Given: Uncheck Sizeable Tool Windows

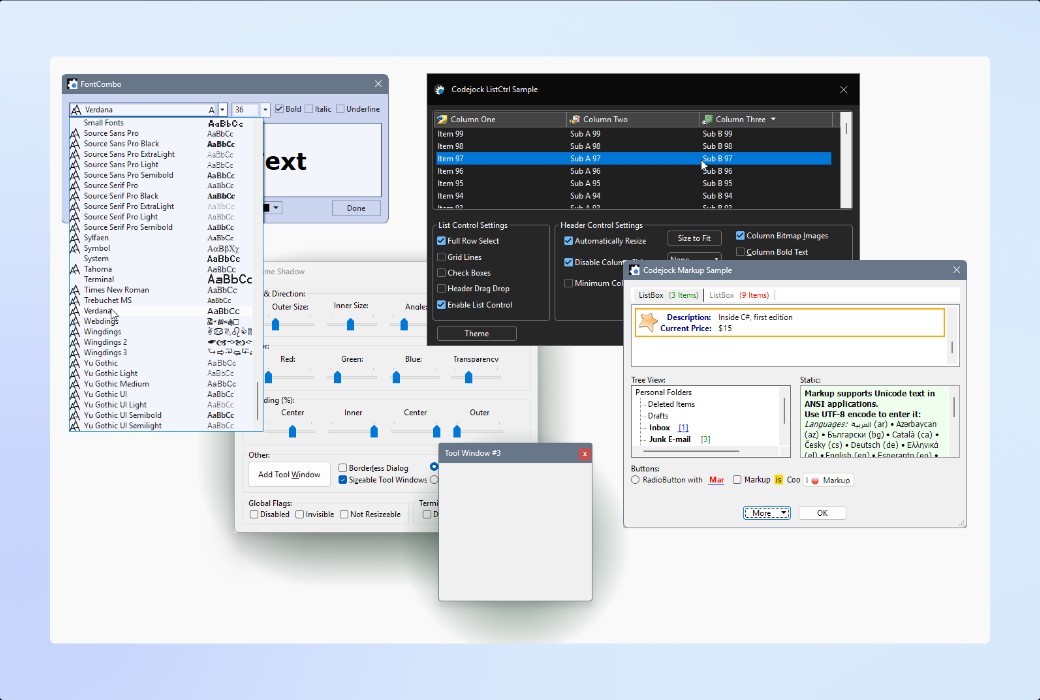Looking at the screenshot, I should pyautogui.click(x=343, y=480).
